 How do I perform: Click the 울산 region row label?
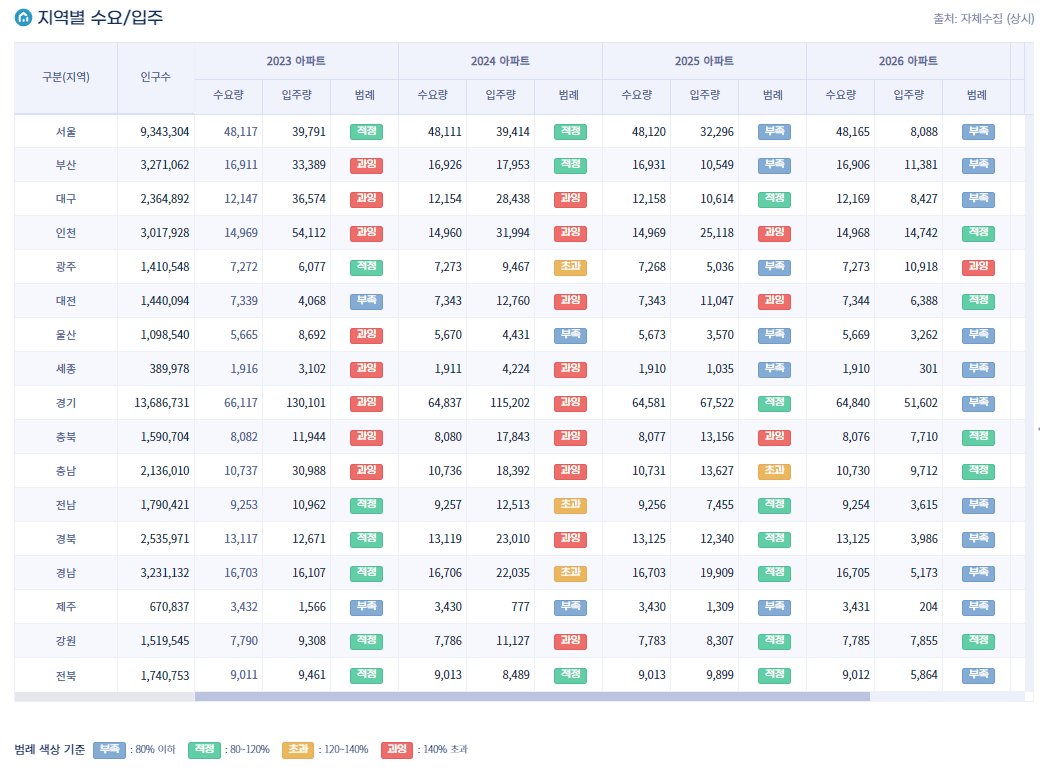[66, 335]
